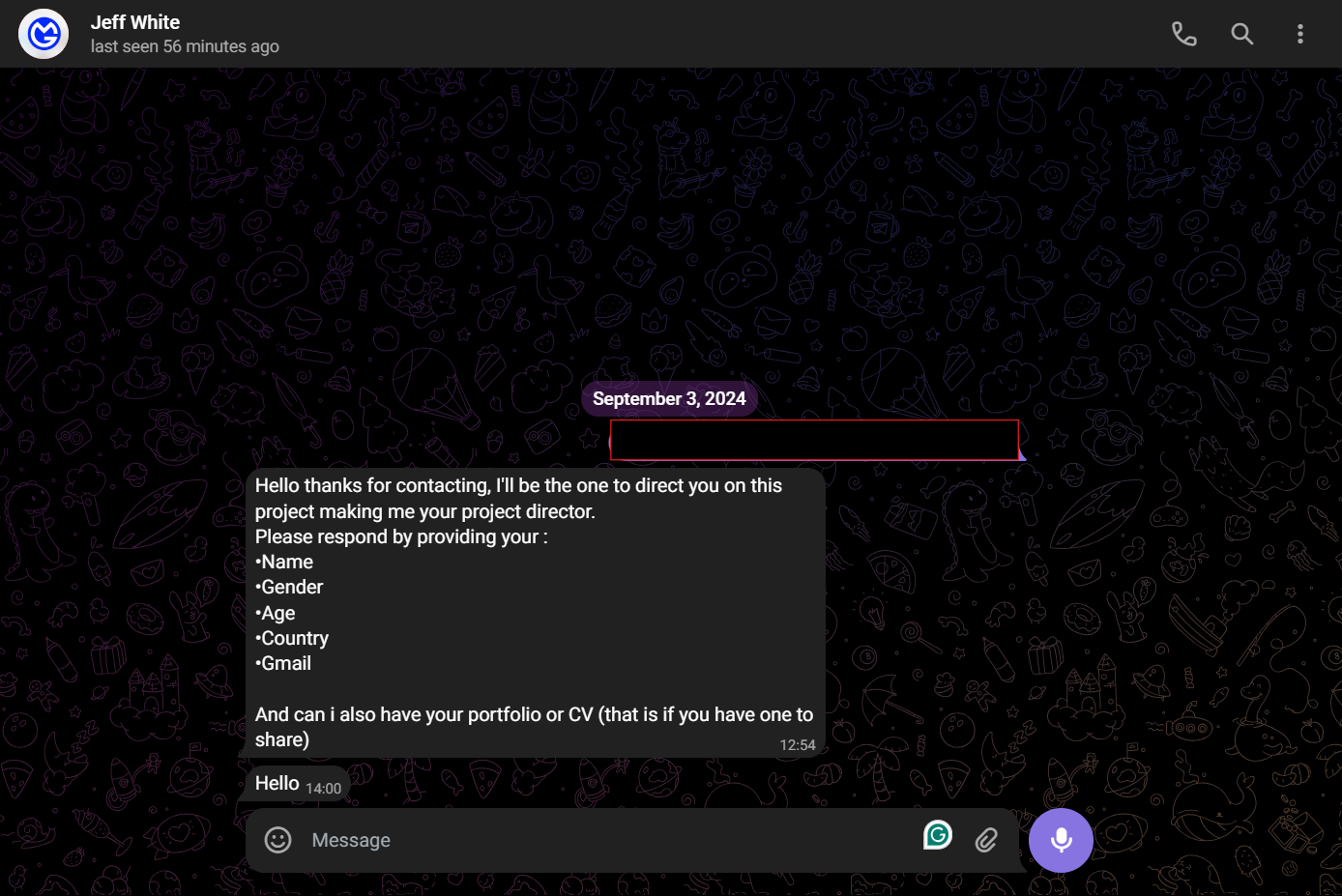Record a voice message with the microphone
This screenshot has height=896, width=1342.
[x=1061, y=840]
